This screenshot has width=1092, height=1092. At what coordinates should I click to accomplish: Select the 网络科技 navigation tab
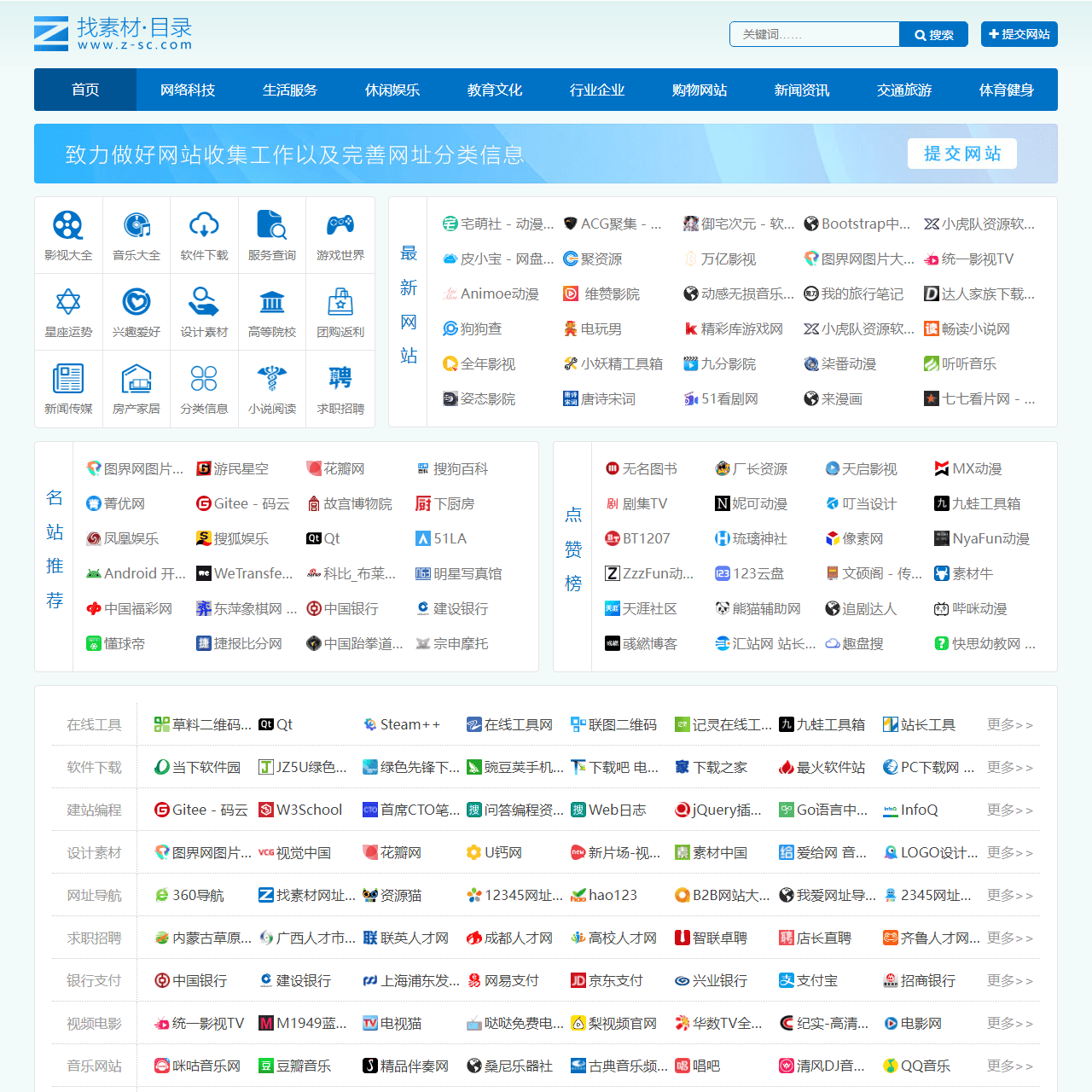[188, 90]
